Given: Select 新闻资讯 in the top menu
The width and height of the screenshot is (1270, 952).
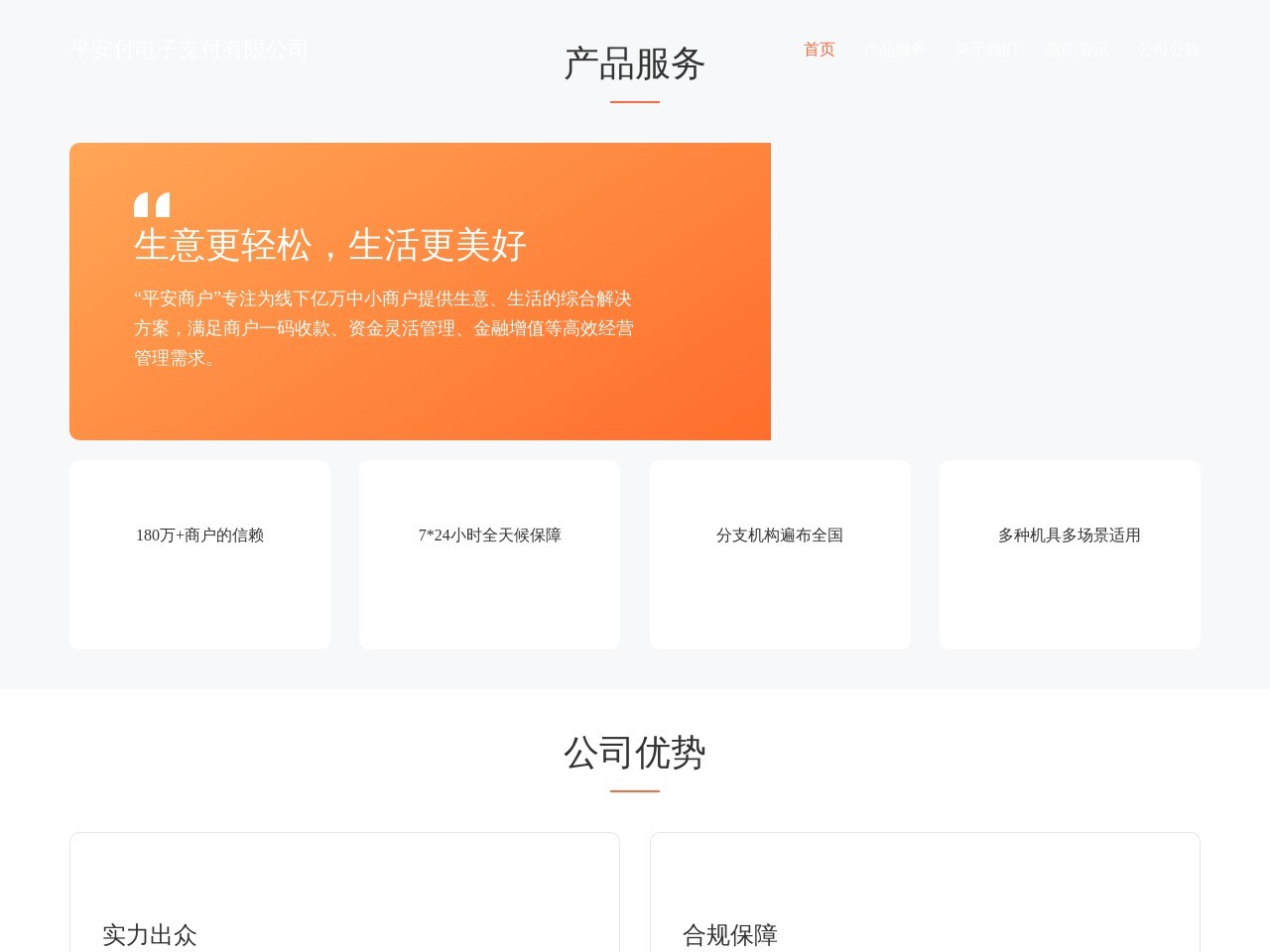Looking at the screenshot, I should coord(1077,50).
